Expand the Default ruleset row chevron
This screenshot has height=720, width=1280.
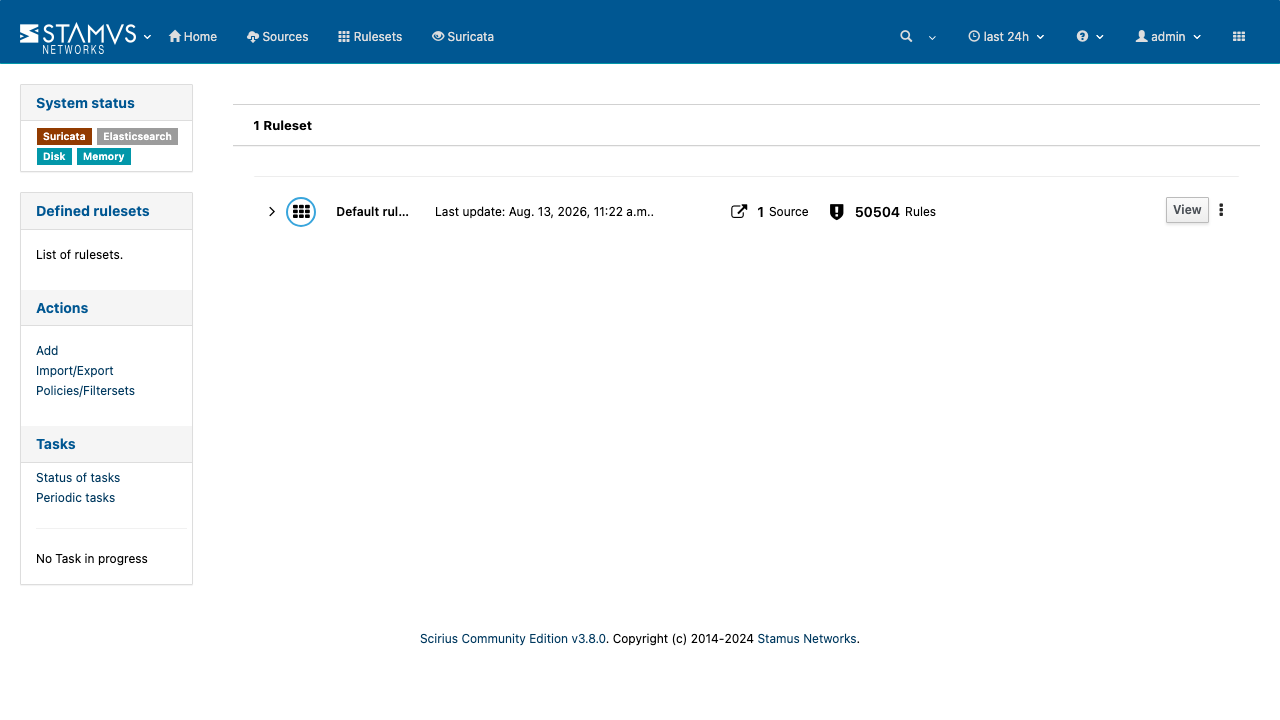click(271, 212)
